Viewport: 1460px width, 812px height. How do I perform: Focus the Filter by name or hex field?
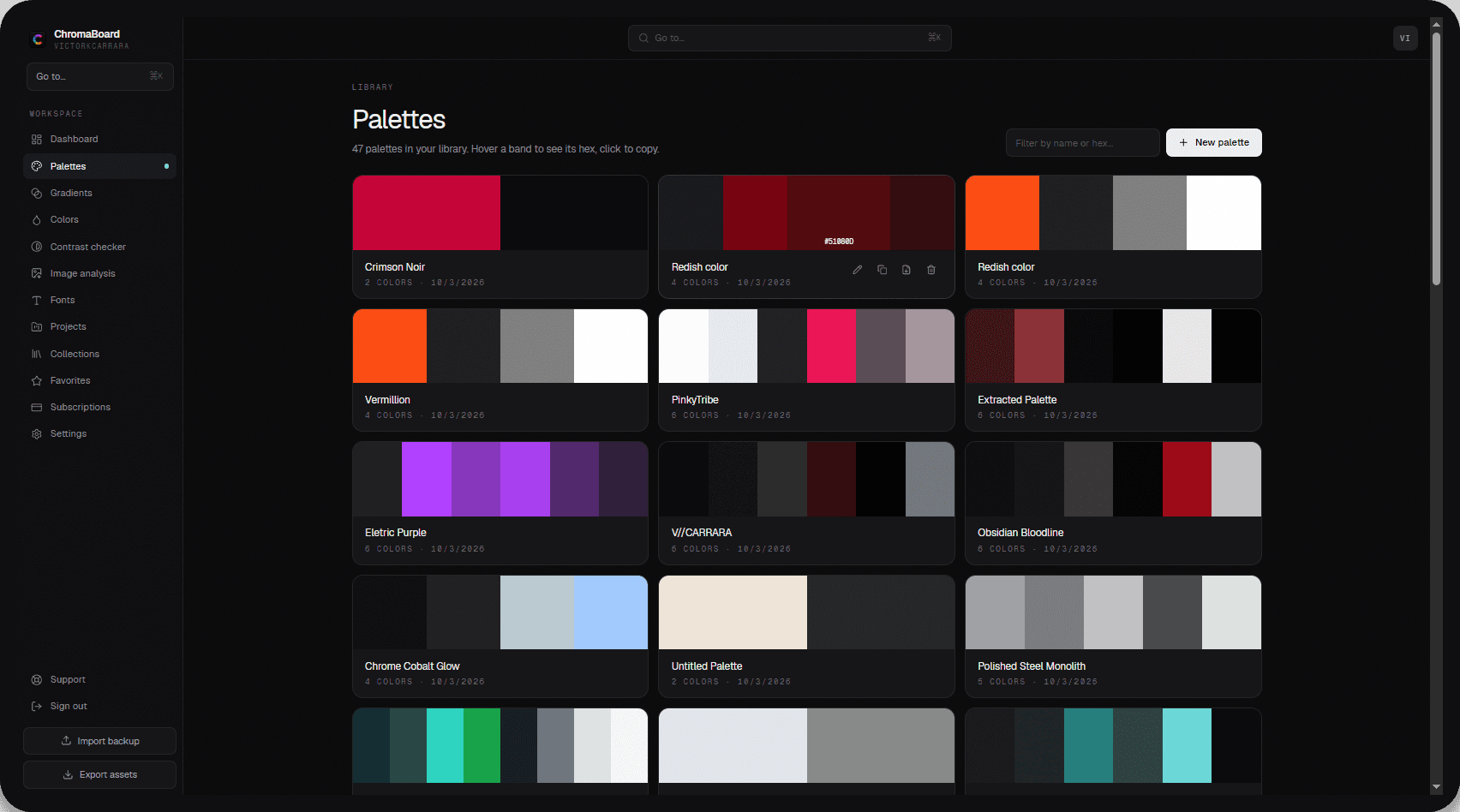point(1082,143)
